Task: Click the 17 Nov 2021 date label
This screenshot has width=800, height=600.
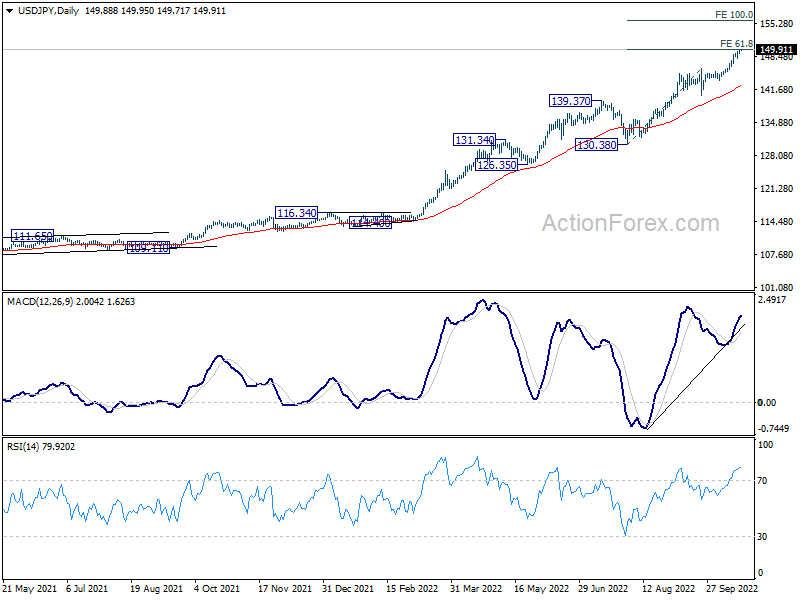Action: tap(285, 589)
